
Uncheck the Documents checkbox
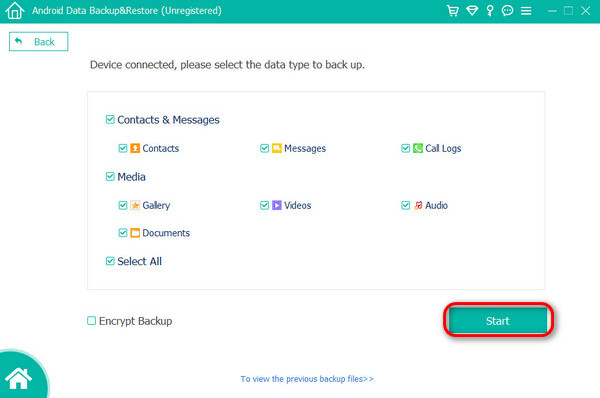[123, 233]
